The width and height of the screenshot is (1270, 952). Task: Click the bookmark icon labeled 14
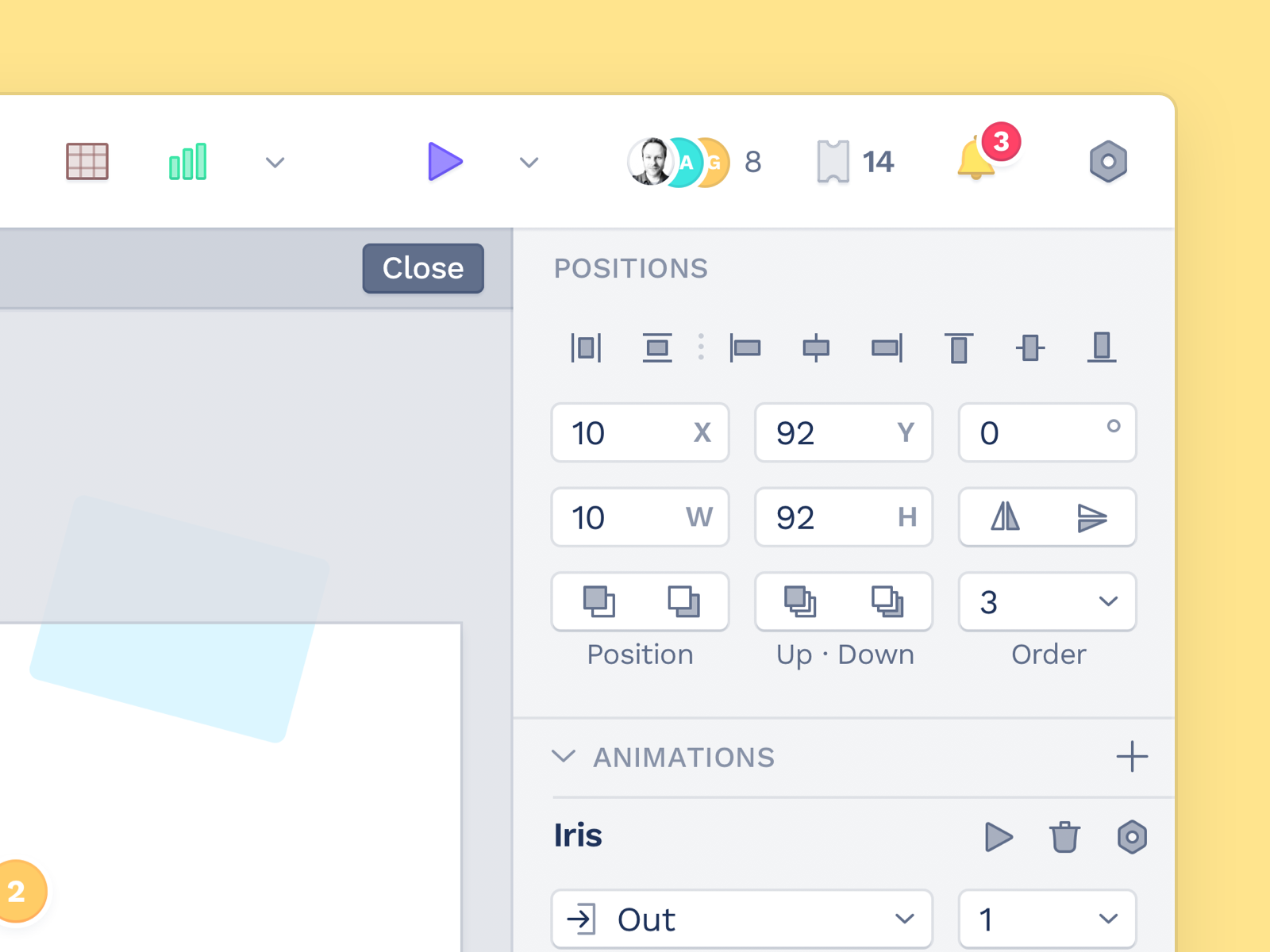click(x=833, y=162)
